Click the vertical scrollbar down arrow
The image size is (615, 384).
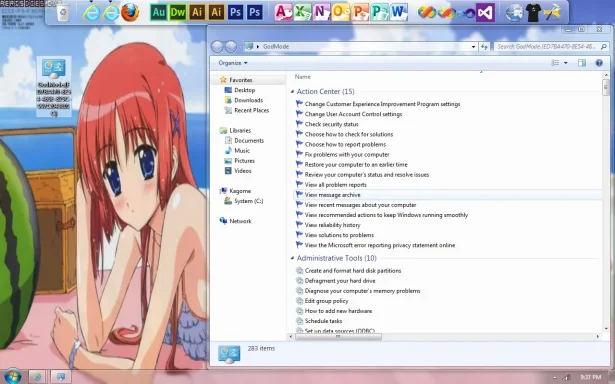click(x=606, y=329)
